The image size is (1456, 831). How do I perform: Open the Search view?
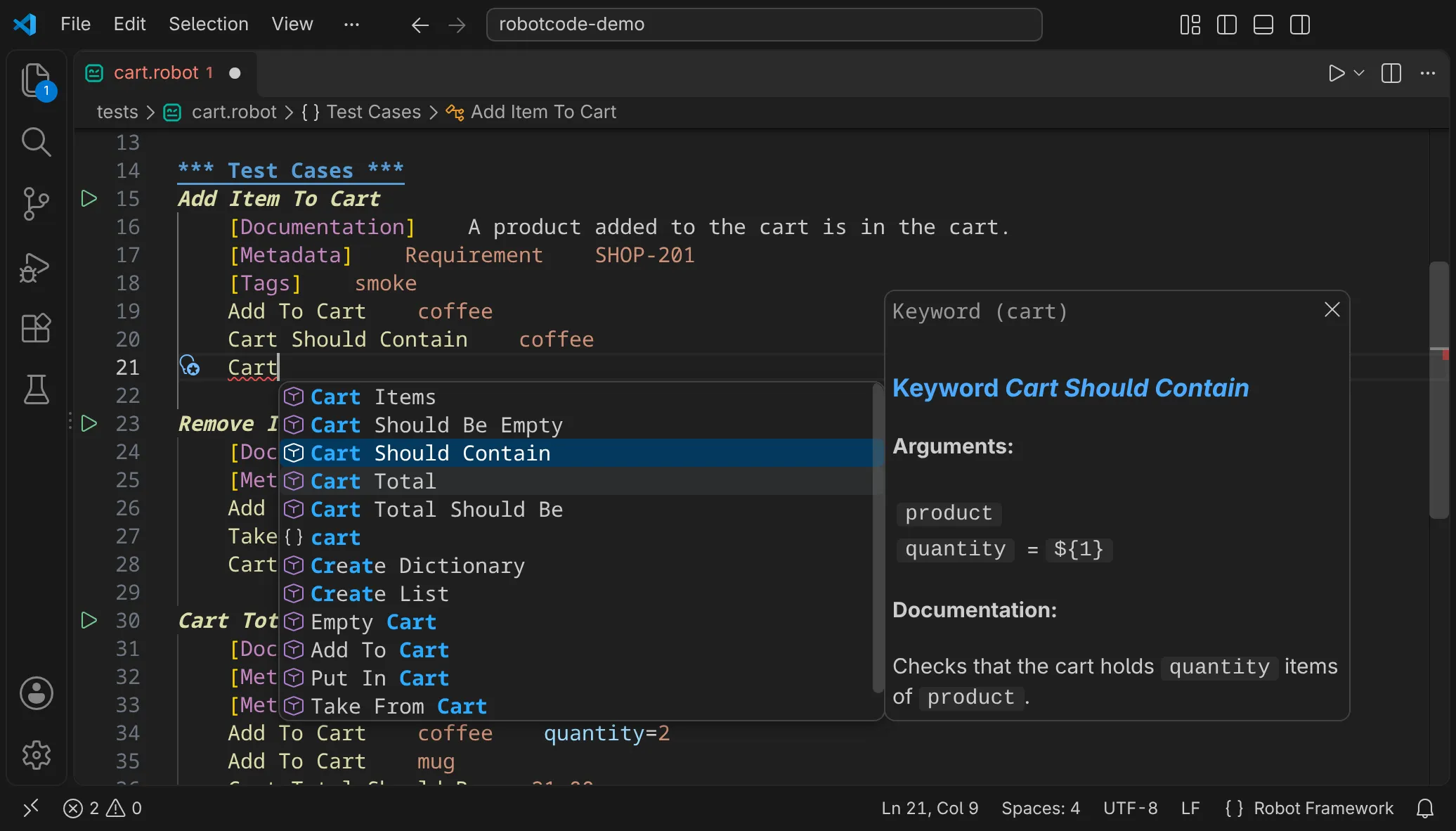pyautogui.click(x=37, y=142)
